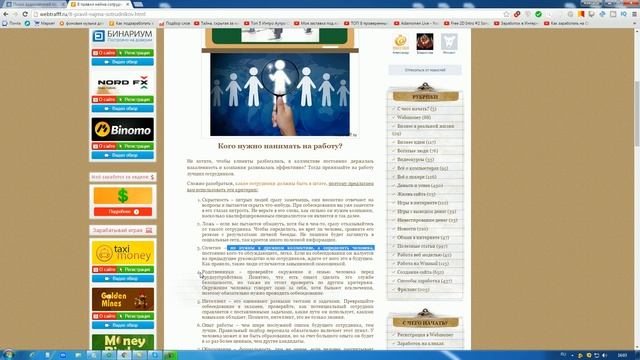Open the Маркет bookmark
640x360 pixels.
[x=44, y=23]
